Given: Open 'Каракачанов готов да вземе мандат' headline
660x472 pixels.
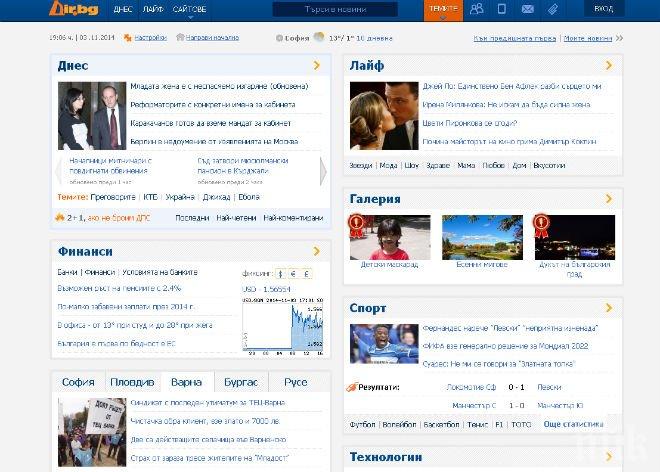Looking at the screenshot, I should pos(210,123).
